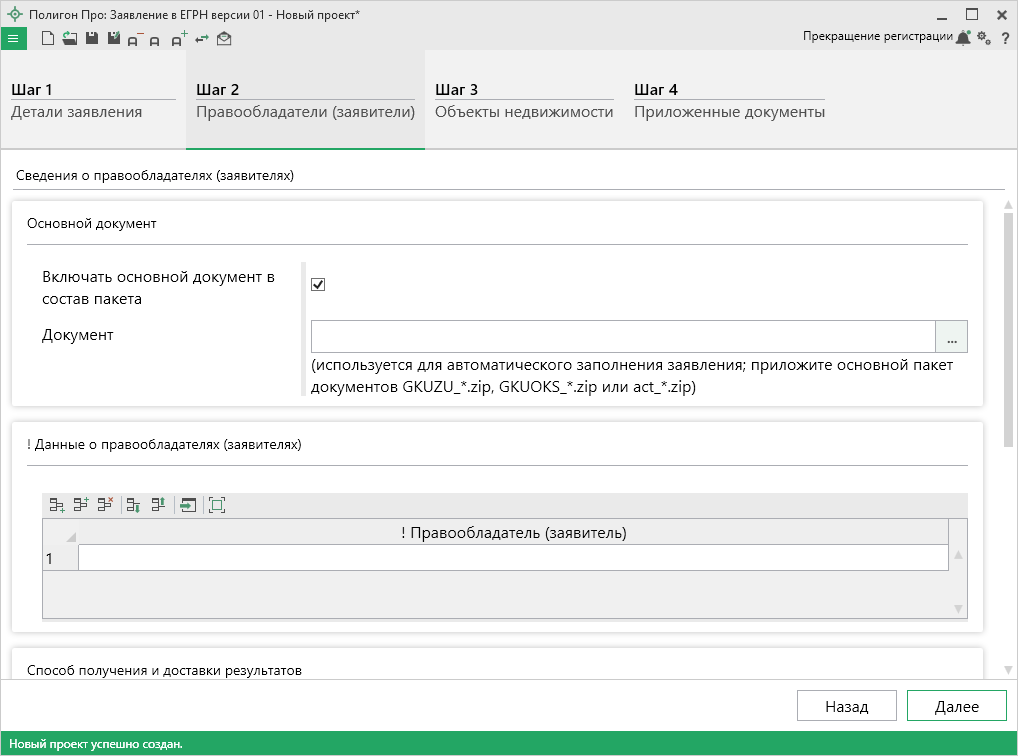Click the Документ file path field
The height and width of the screenshot is (756, 1018).
(x=622, y=337)
